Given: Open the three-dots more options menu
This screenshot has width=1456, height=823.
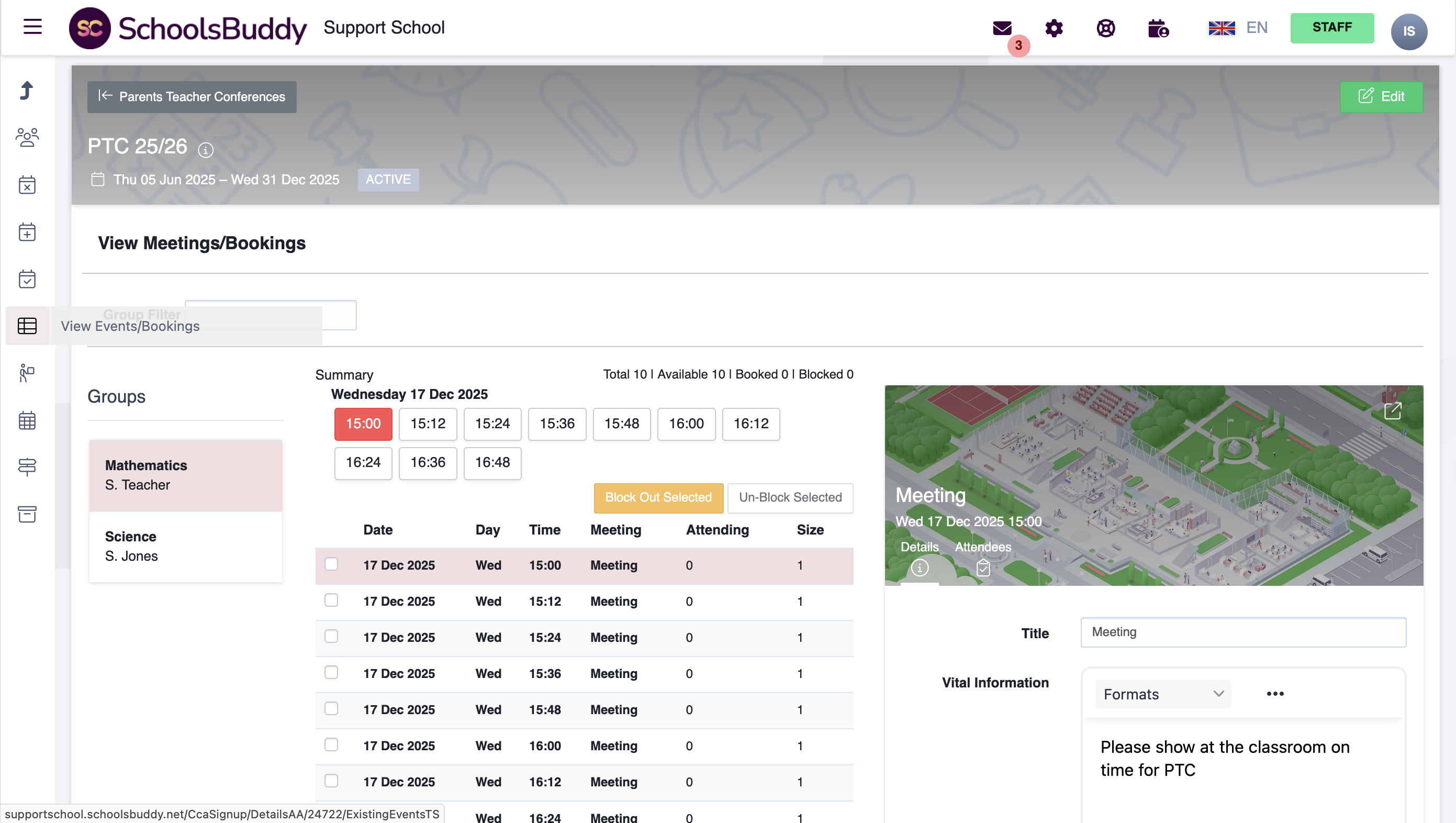Looking at the screenshot, I should pos(1274,694).
